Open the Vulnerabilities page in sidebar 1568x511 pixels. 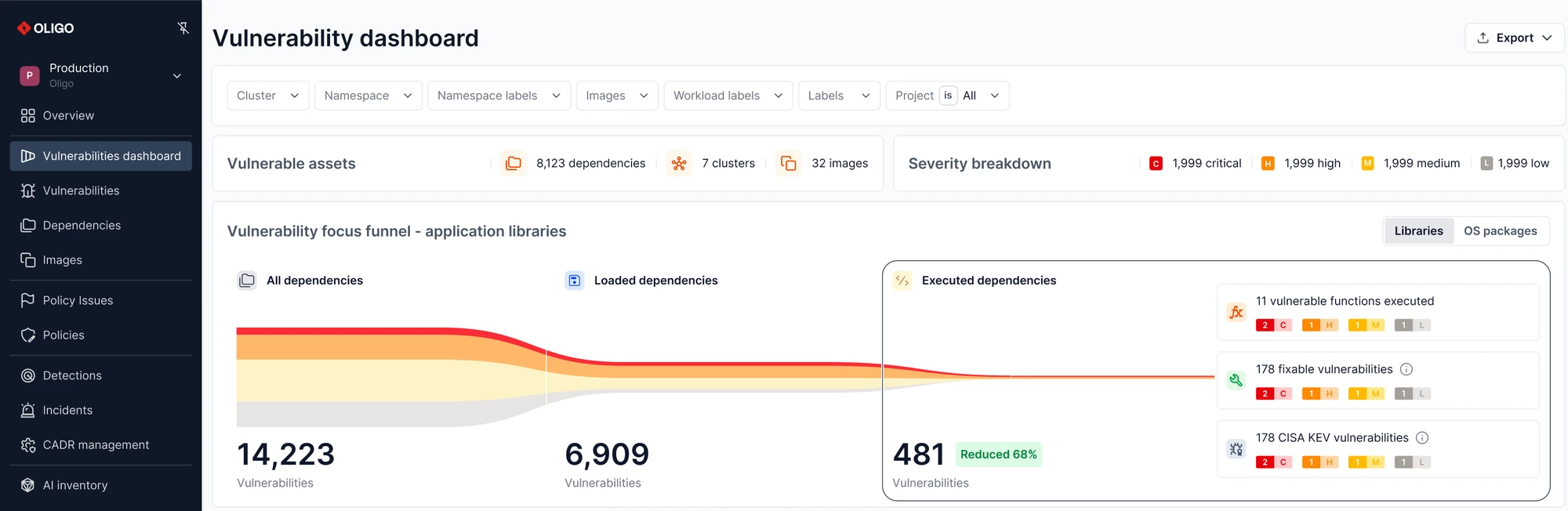[100, 190]
